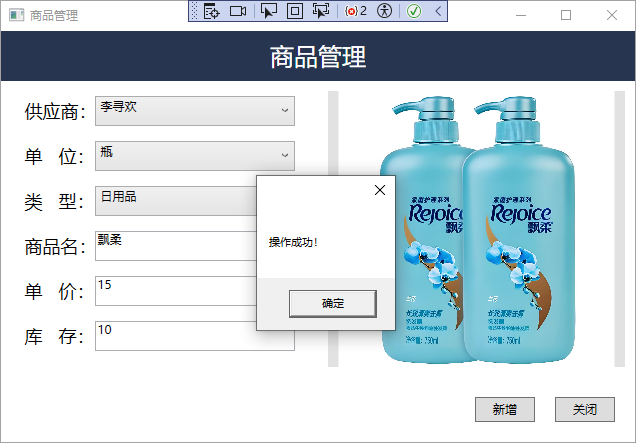Image resolution: width=636 pixels, height=443 pixels.
Task: Click the 供应商: label
Action: click(55, 112)
